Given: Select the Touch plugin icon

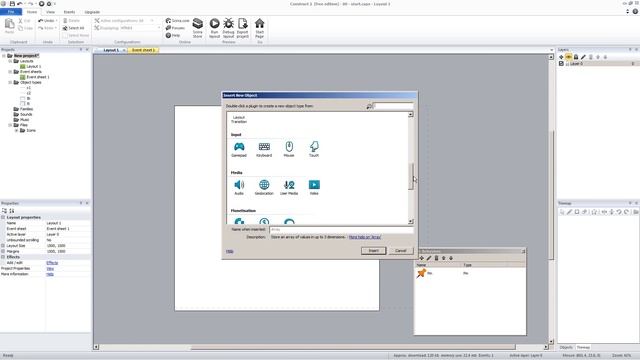Looking at the screenshot, I should tap(314, 147).
